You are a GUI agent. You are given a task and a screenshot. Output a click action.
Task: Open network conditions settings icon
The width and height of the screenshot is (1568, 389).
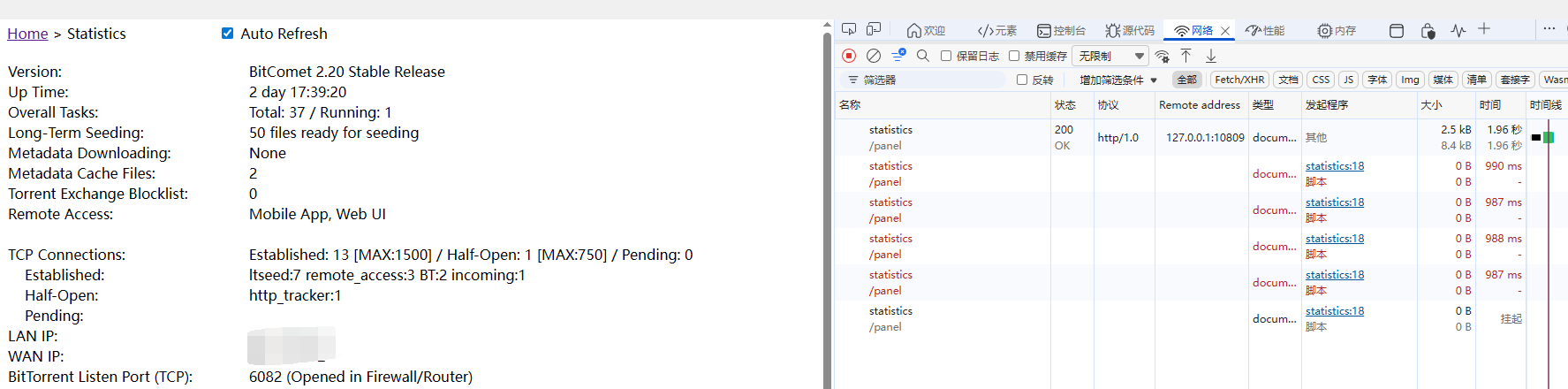tap(1163, 56)
